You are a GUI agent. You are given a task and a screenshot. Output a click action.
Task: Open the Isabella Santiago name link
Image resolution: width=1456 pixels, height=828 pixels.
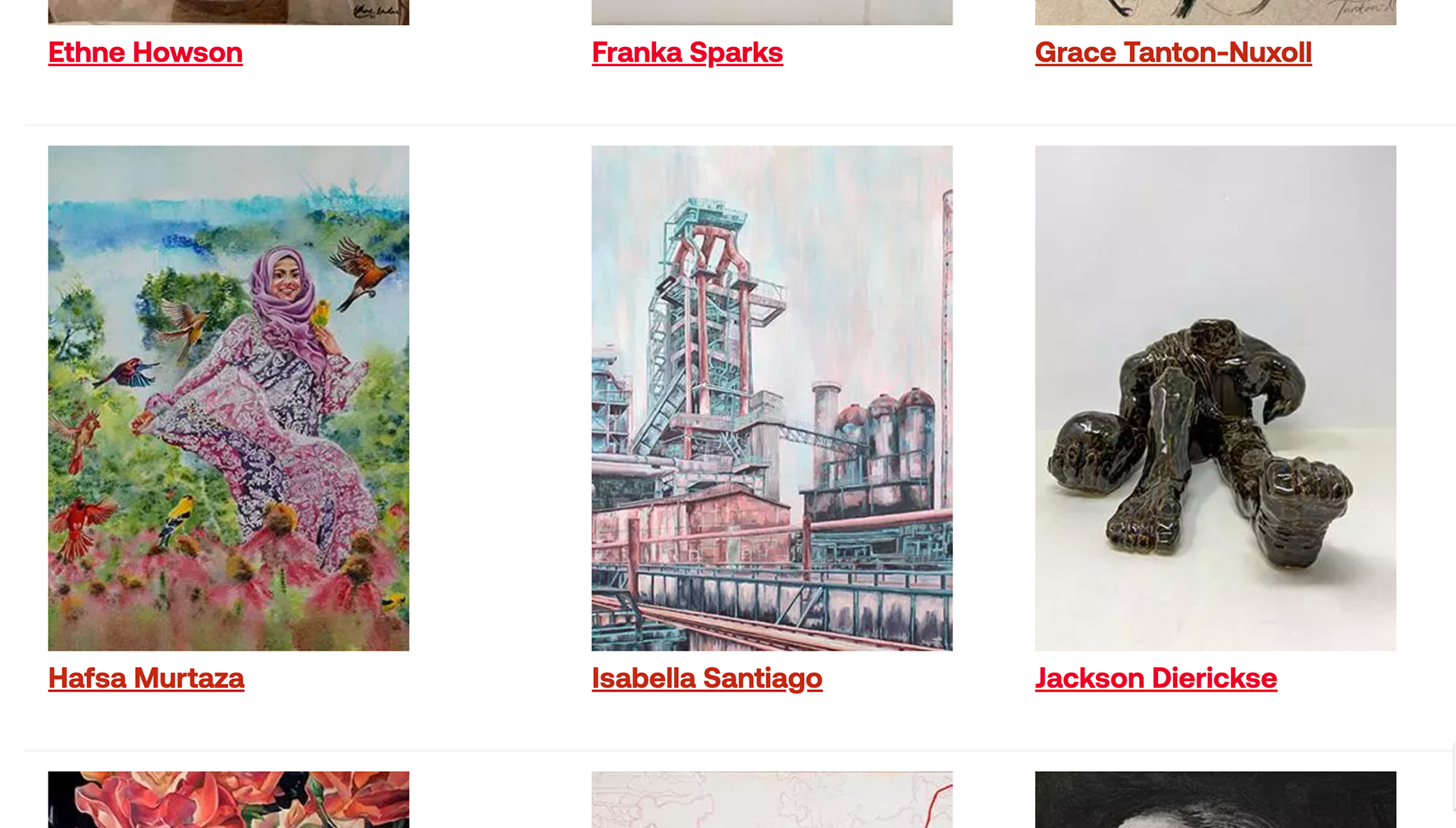(x=707, y=678)
